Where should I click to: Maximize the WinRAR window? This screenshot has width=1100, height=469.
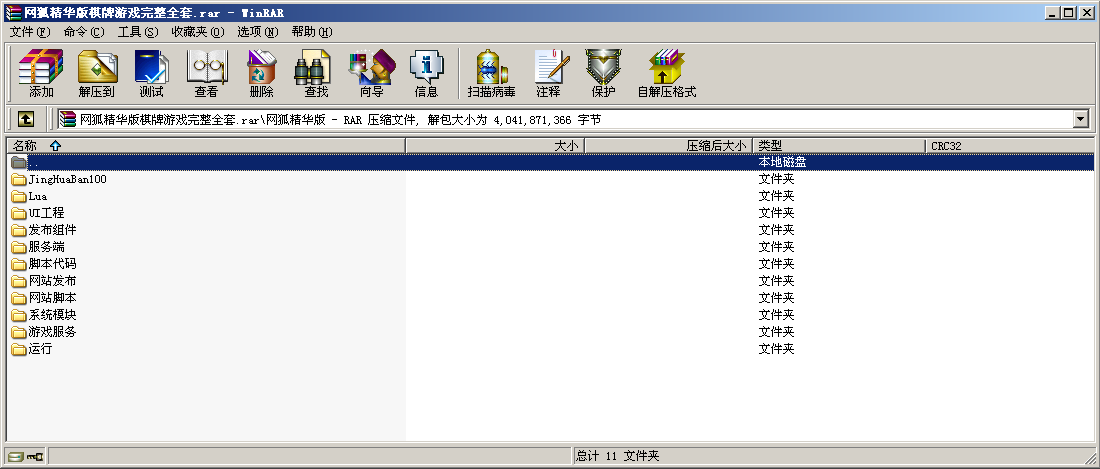(x=1069, y=13)
